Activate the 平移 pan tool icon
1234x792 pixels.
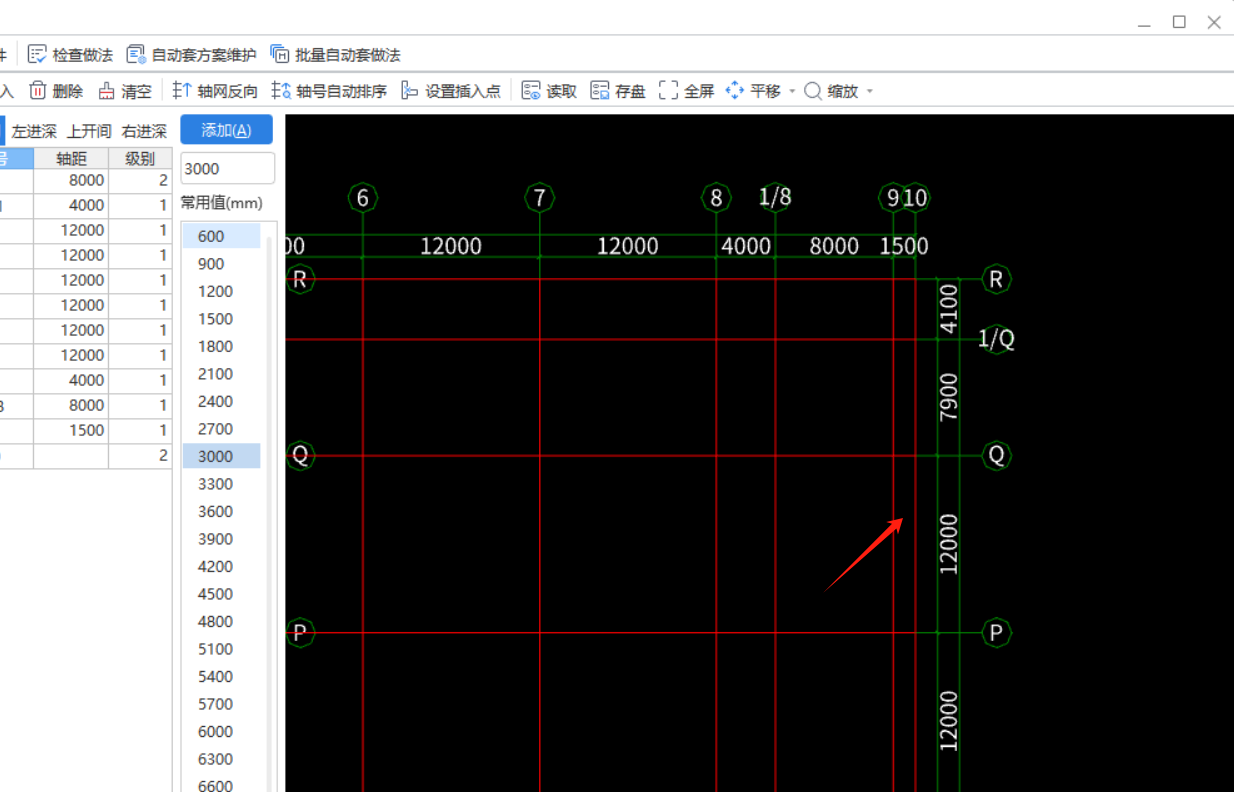tap(735, 91)
